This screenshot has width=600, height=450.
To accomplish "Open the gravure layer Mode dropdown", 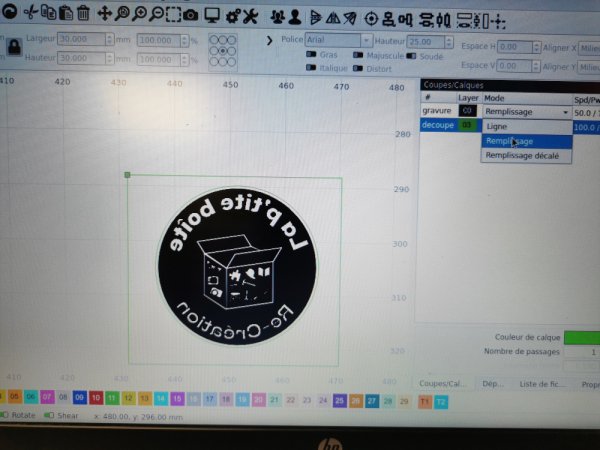I will tap(526, 112).
